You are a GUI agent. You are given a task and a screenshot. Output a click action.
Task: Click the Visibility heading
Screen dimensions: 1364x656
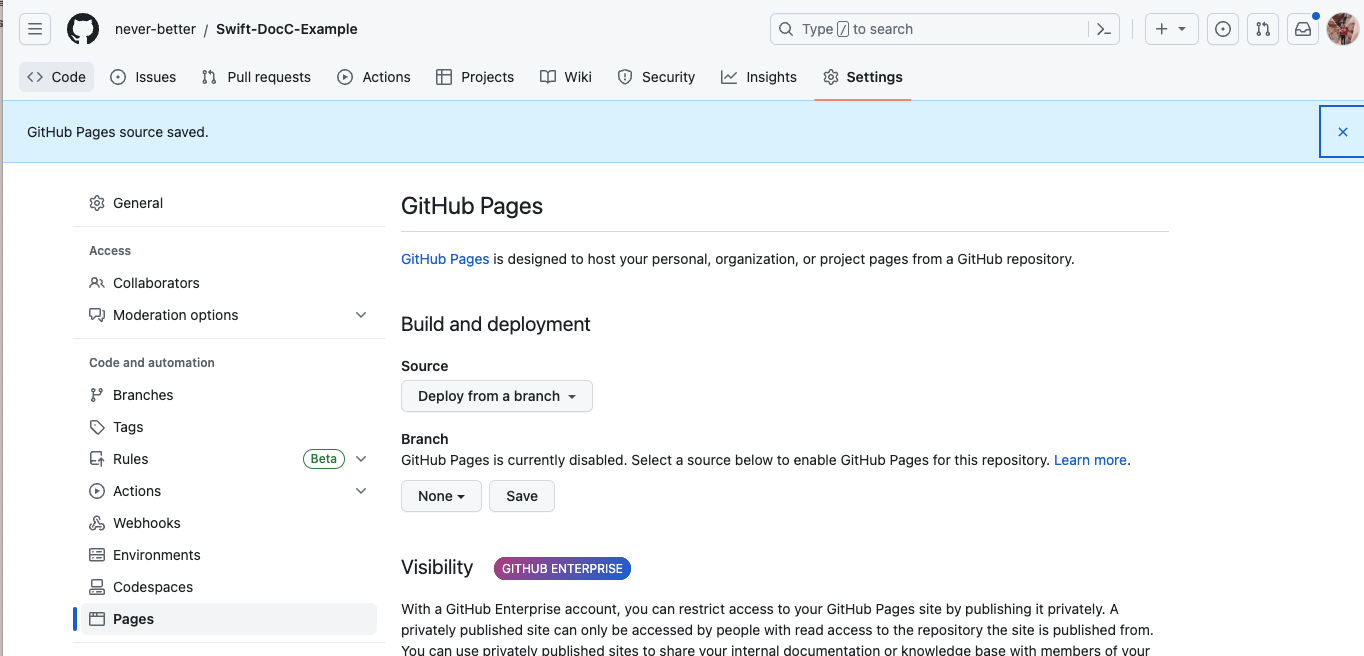coord(437,567)
